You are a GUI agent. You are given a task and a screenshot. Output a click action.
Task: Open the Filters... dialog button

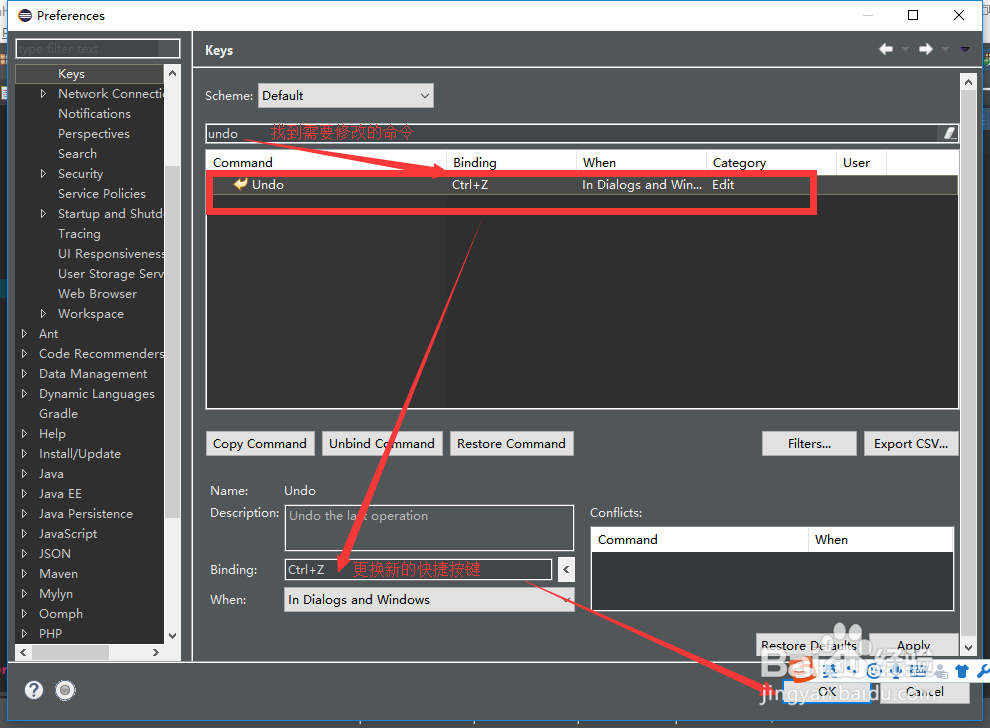pyautogui.click(x=809, y=443)
